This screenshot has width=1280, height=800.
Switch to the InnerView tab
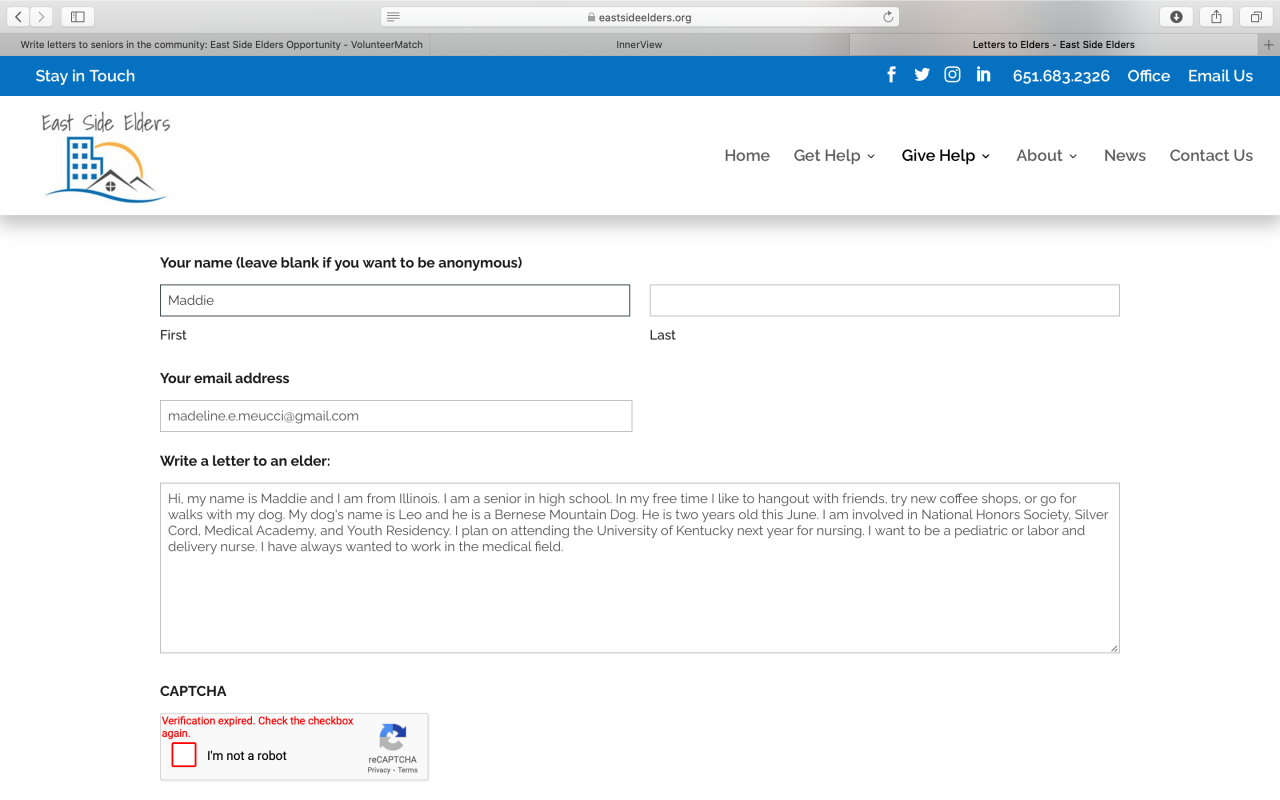(640, 45)
